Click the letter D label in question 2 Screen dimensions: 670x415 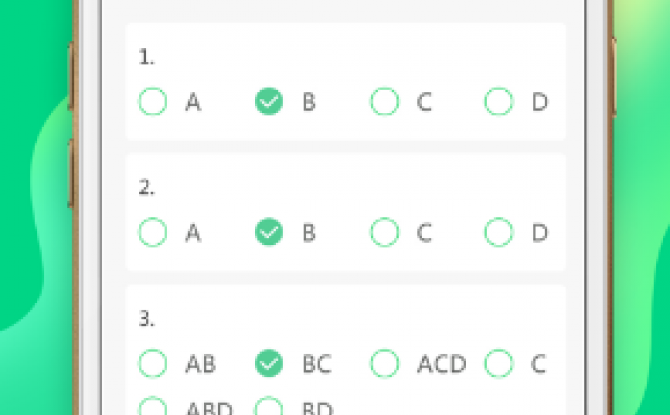pos(540,233)
